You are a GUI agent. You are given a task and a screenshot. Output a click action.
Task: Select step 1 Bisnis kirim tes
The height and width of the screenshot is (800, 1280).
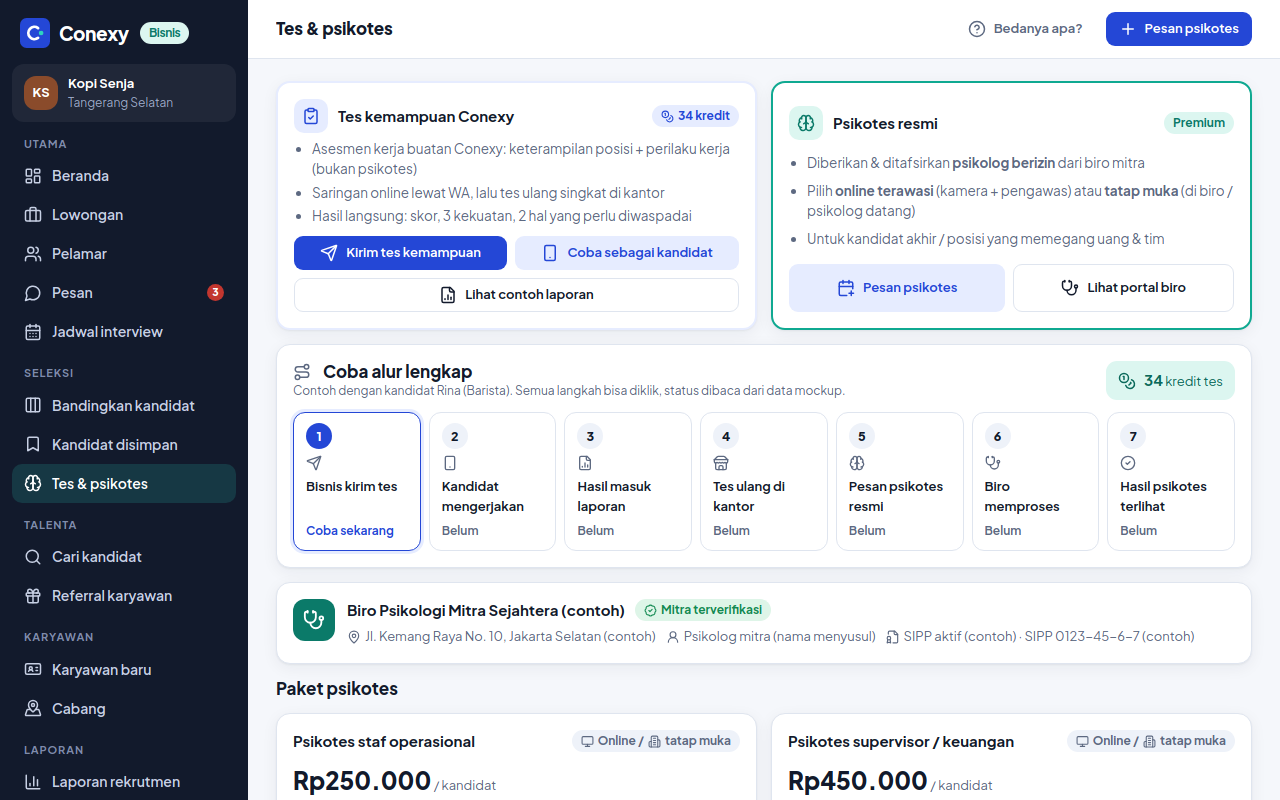tap(357, 481)
